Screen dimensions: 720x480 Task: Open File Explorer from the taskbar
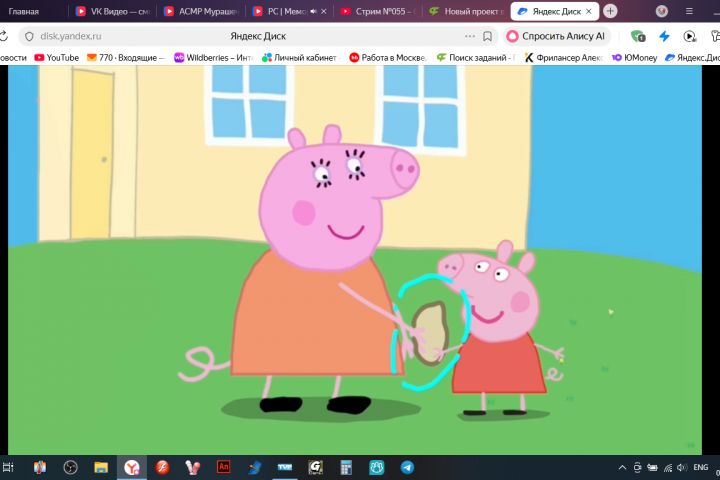pos(101,468)
